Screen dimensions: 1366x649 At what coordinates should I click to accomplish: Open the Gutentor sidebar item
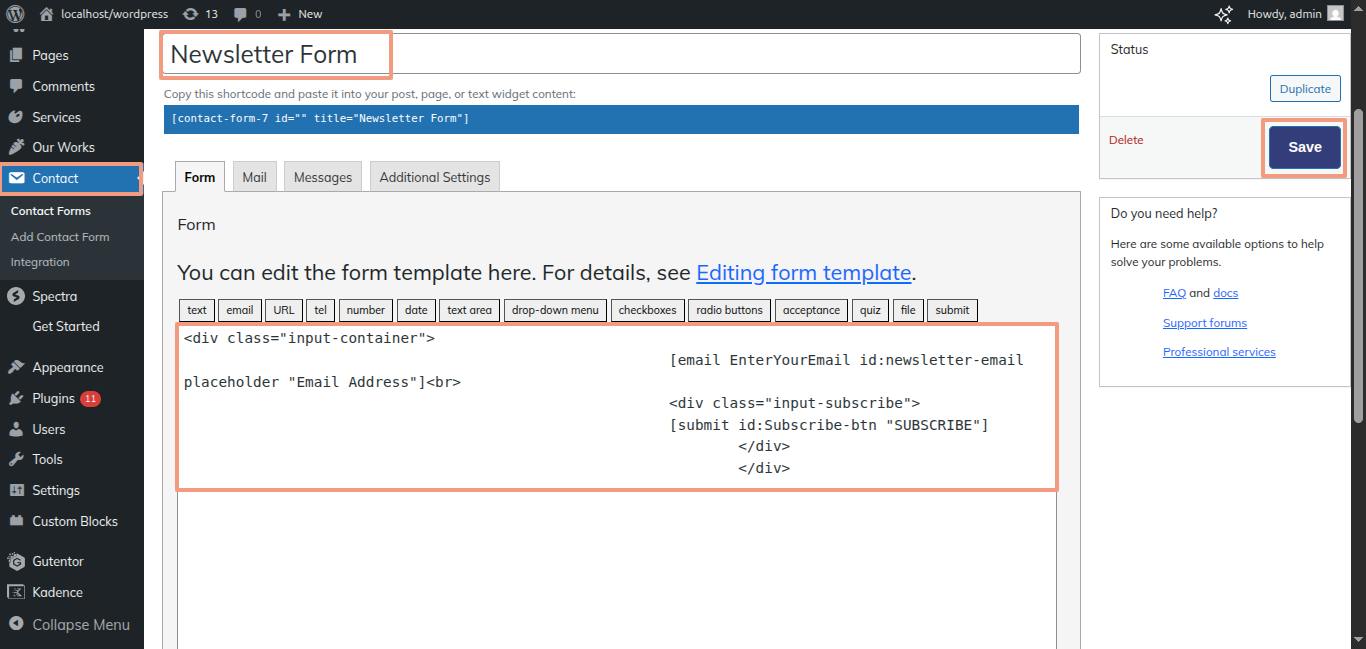pos(57,561)
